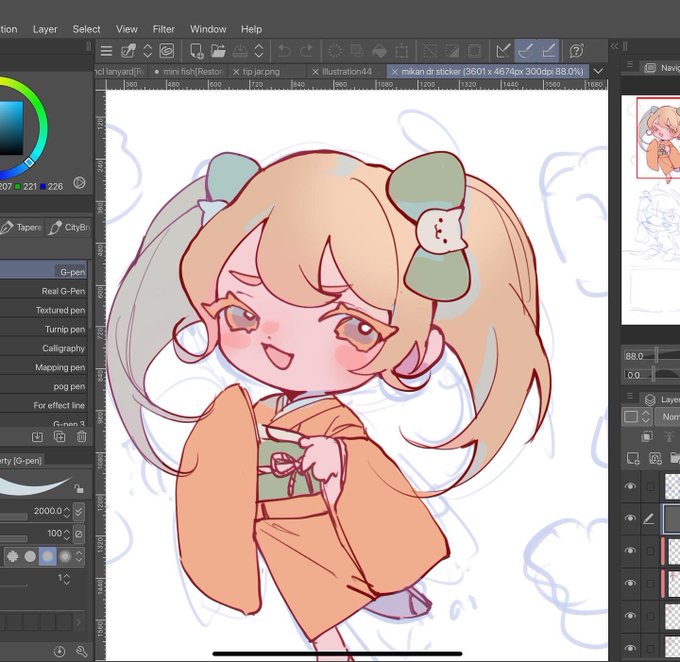
Task: Adjust the opacity 100 stepper arrows
Action: click(x=66, y=534)
